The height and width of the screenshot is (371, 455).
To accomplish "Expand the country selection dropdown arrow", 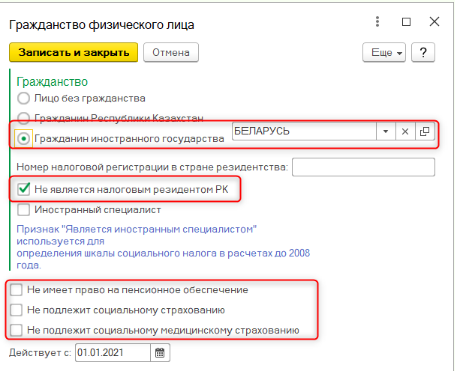I will [x=386, y=132].
